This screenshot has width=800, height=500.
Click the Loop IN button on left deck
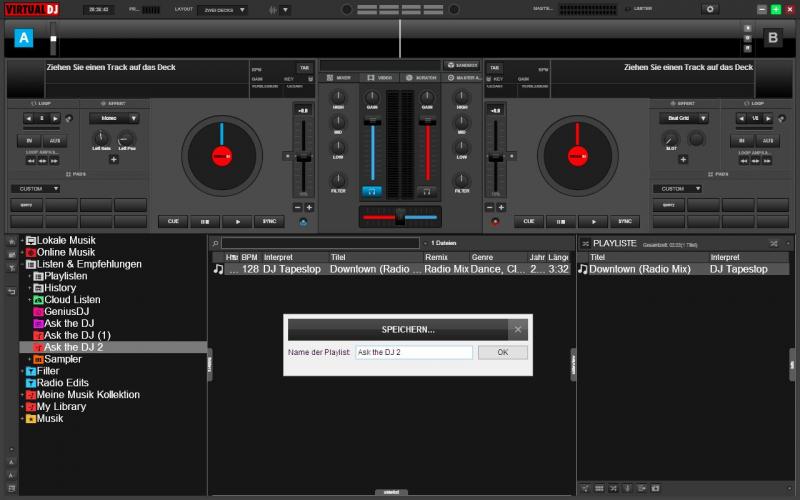coord(29,141)
